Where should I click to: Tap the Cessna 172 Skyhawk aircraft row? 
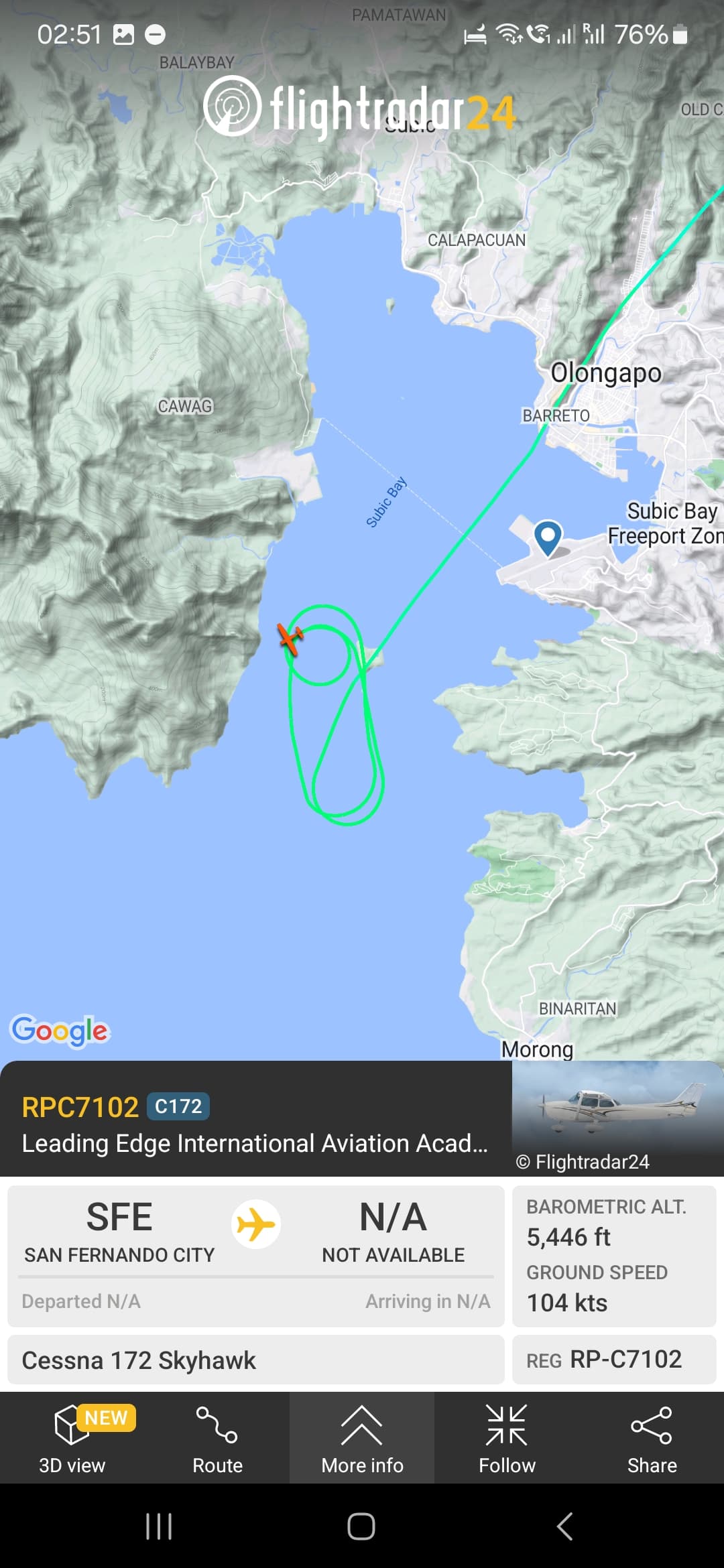(256, 1360)
